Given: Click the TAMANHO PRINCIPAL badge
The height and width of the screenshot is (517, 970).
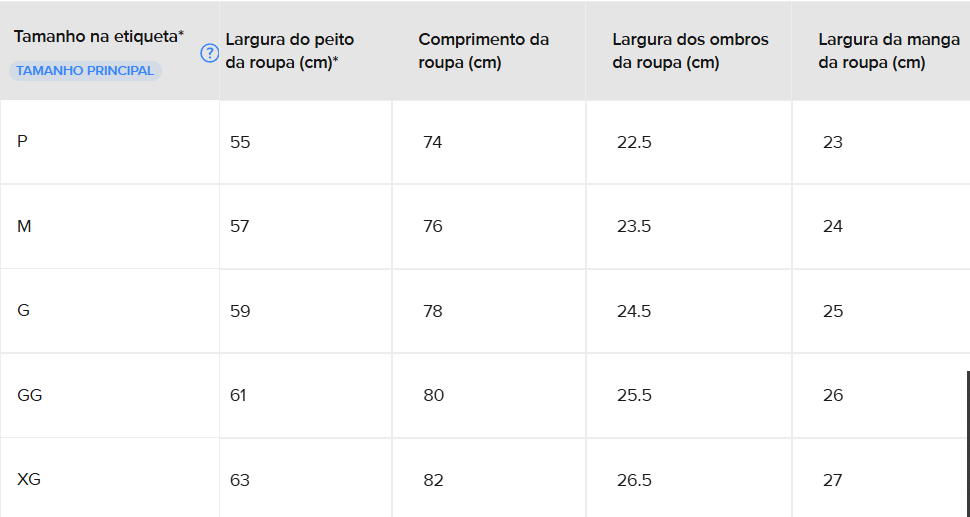Looking at the screenshot, I should [85, 71].
